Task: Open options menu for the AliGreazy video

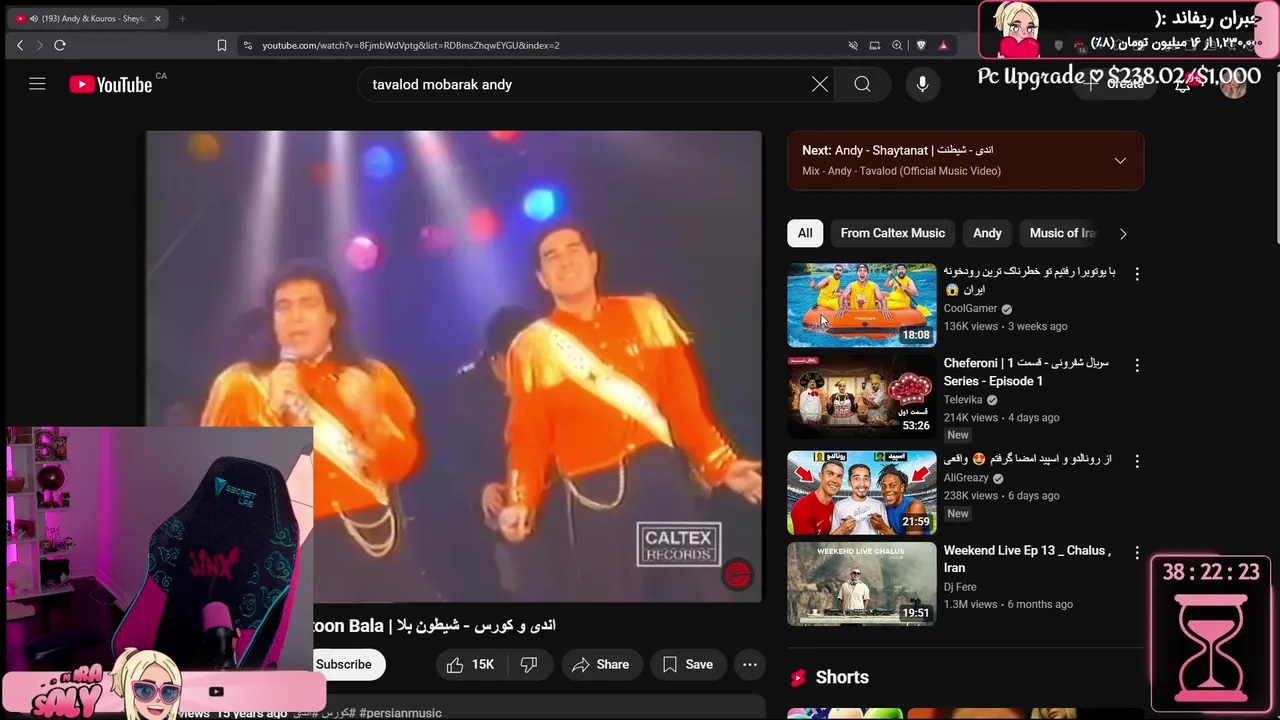Action: 1136,461
